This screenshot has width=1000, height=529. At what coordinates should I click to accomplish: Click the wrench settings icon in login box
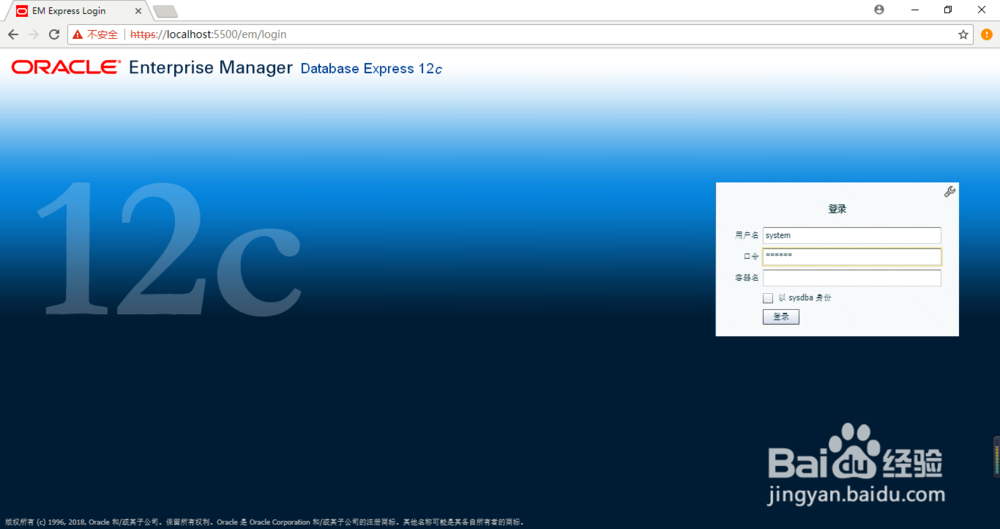pyautogui.click(x=950, y=191)
